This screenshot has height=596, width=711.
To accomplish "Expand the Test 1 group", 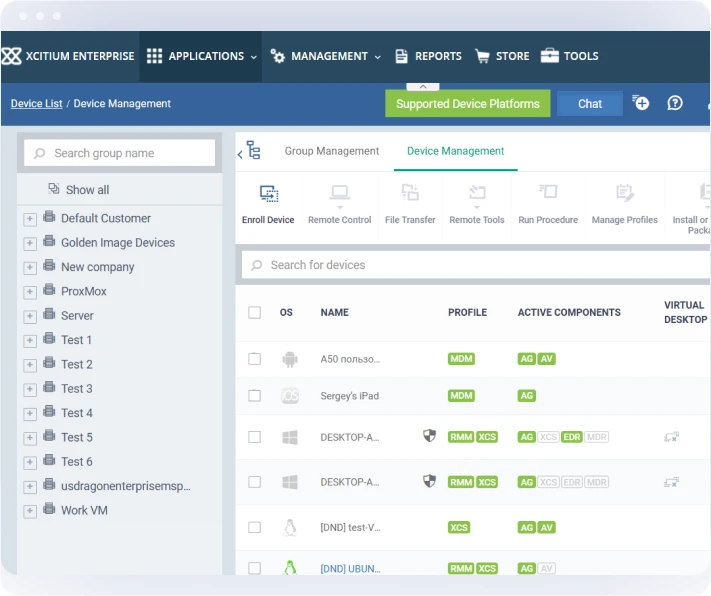I will click(x=30, y=341).
